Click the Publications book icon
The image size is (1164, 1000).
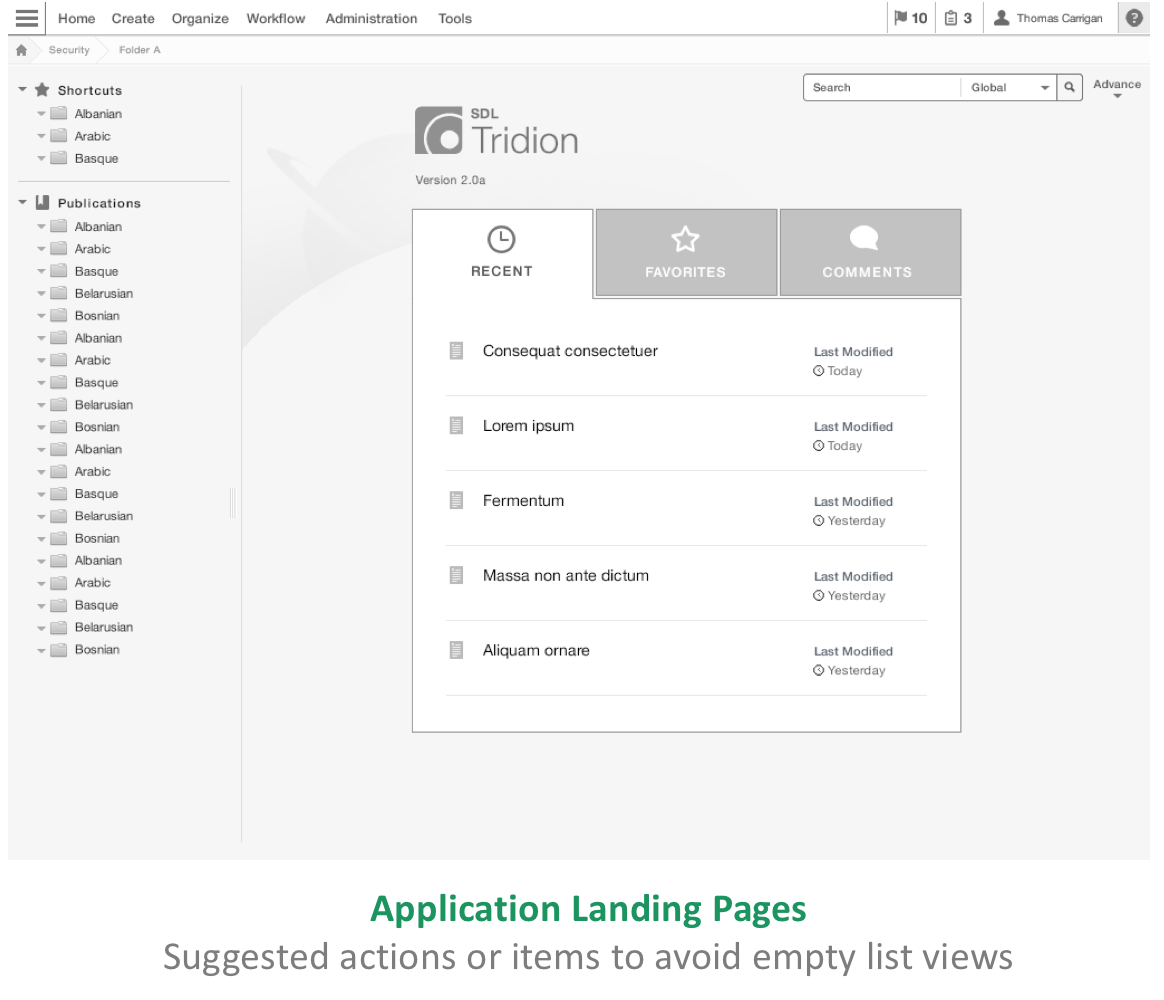(x=42, y=203)
